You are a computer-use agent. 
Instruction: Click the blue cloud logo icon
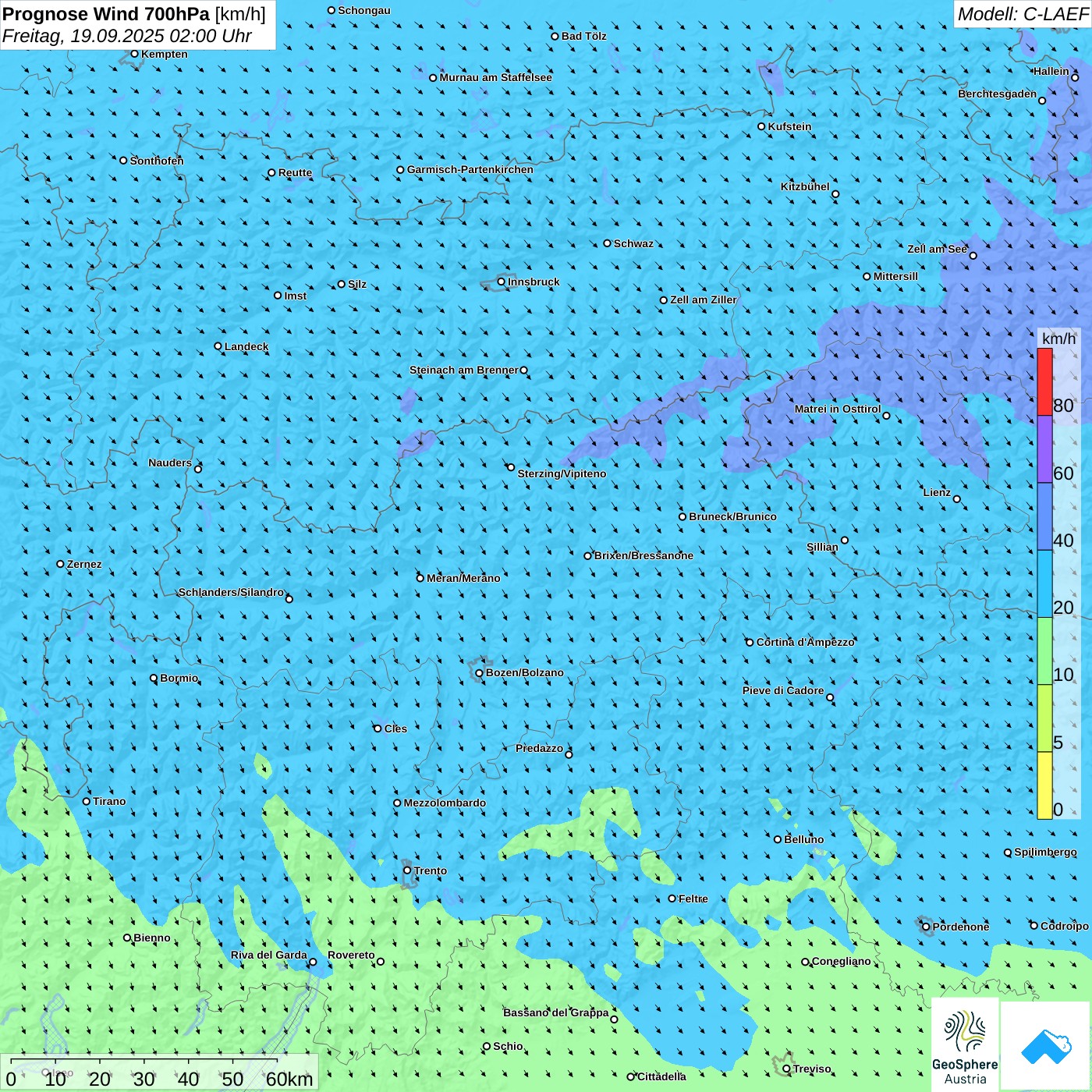coord(1045,1046)
